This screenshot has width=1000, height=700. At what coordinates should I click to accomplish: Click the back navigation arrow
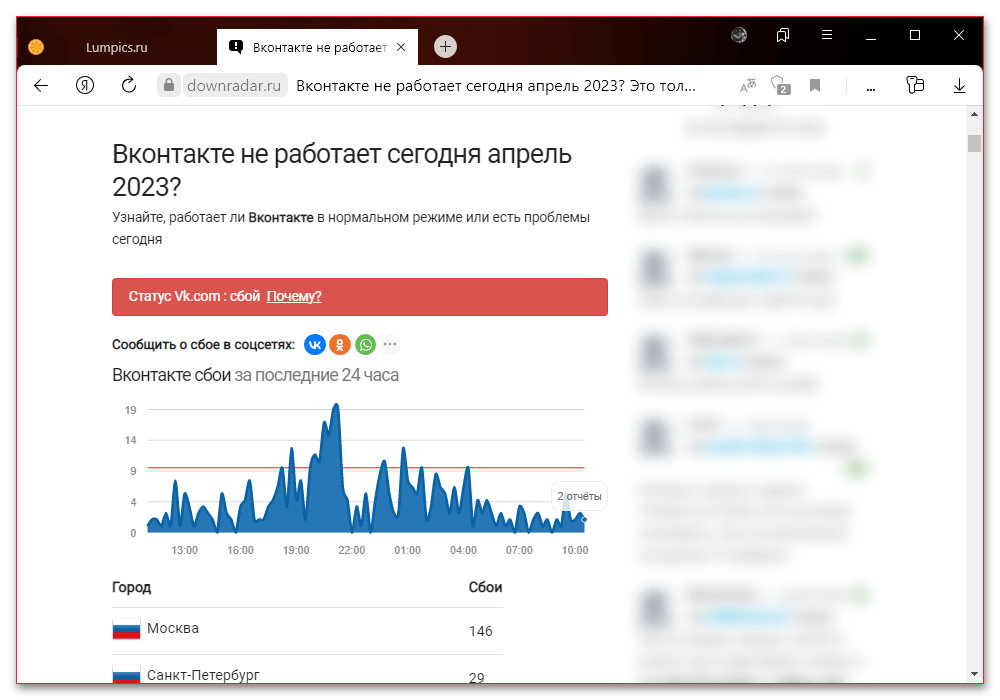(41, 86)
